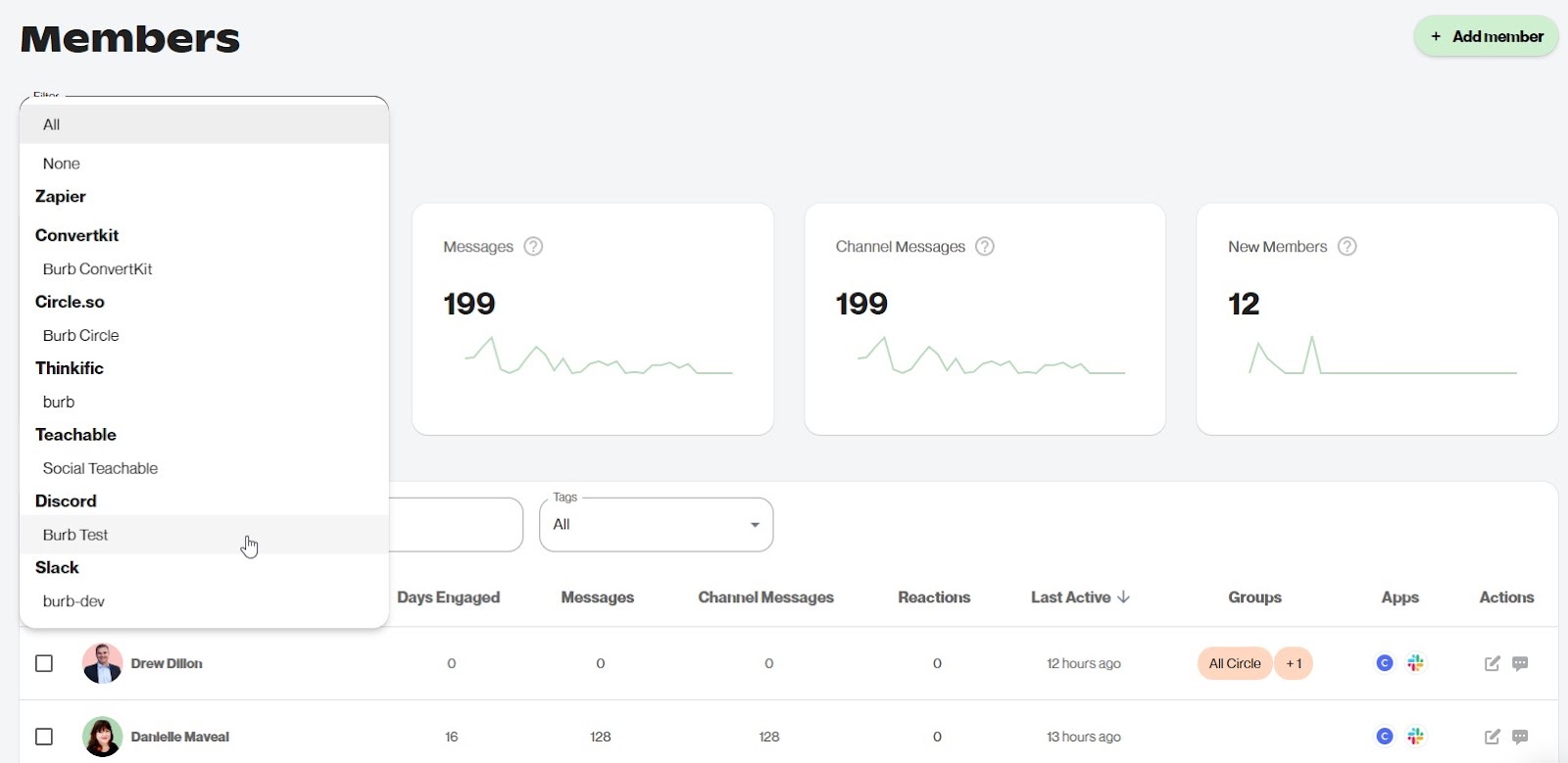Click the Messages help question icon
The height and width of the screenshot is (763, 1568).
pos(533,247)
